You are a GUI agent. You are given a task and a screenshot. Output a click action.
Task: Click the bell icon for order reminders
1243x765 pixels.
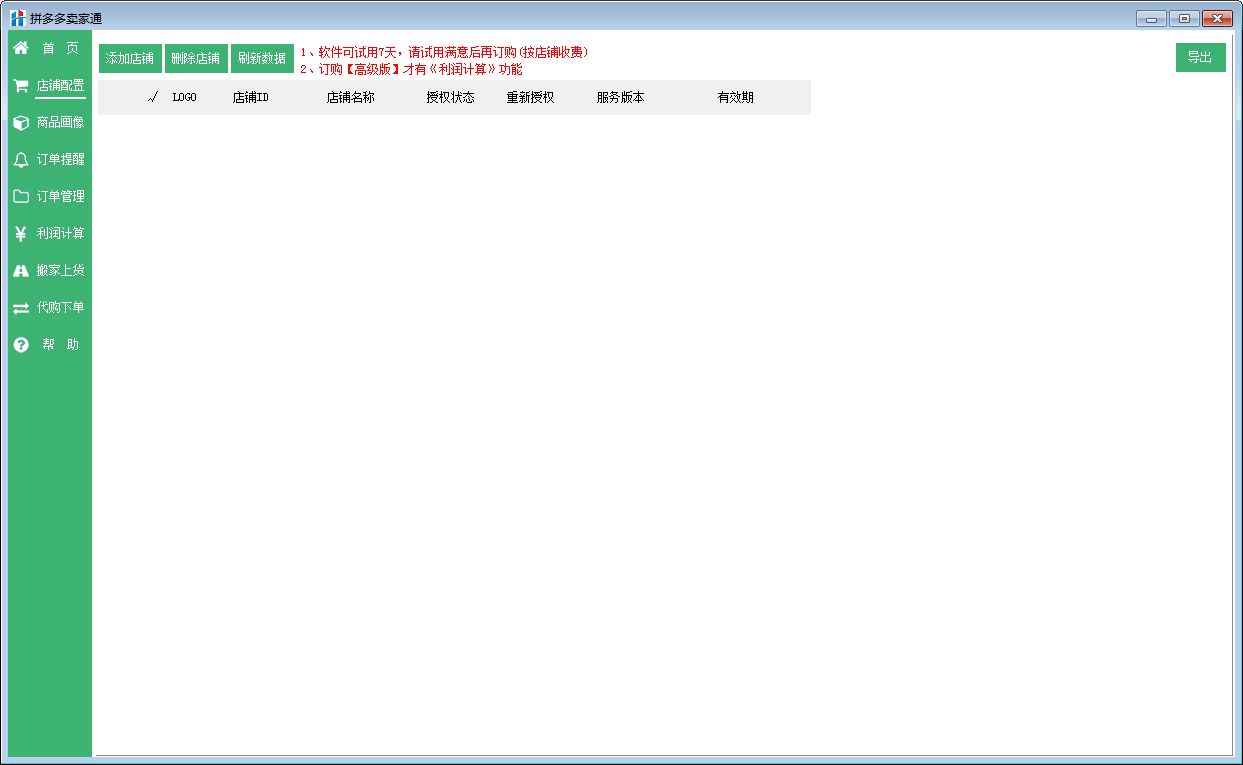(x=20, y=160)
